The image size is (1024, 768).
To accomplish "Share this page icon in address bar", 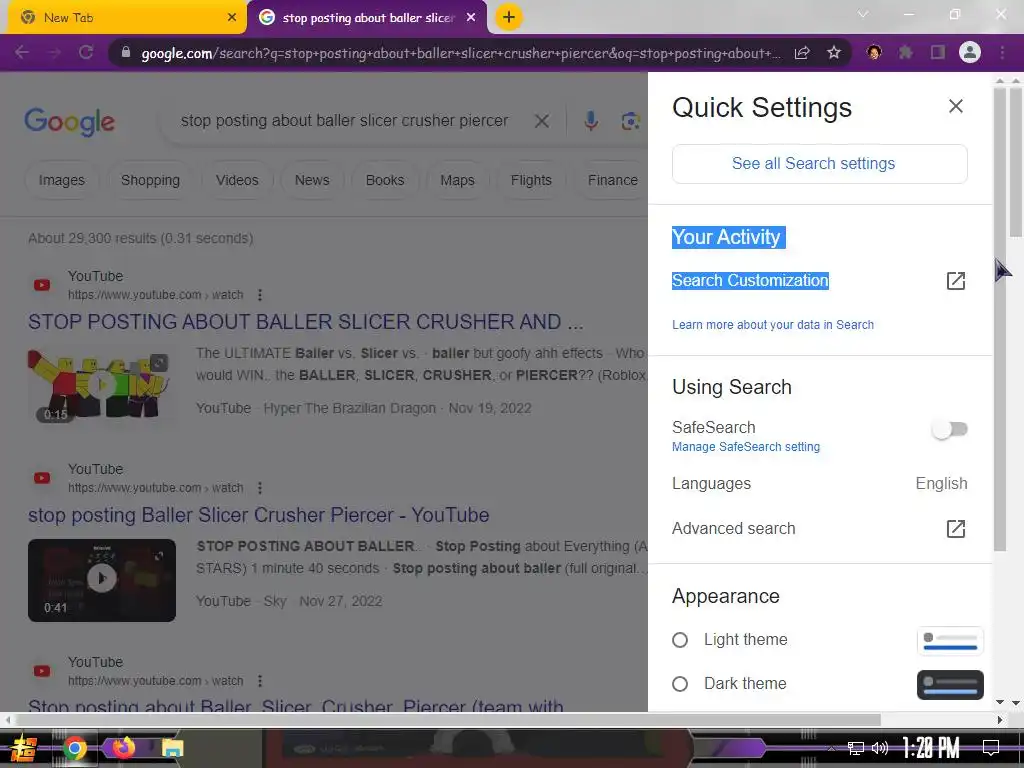I will [802, 53].
